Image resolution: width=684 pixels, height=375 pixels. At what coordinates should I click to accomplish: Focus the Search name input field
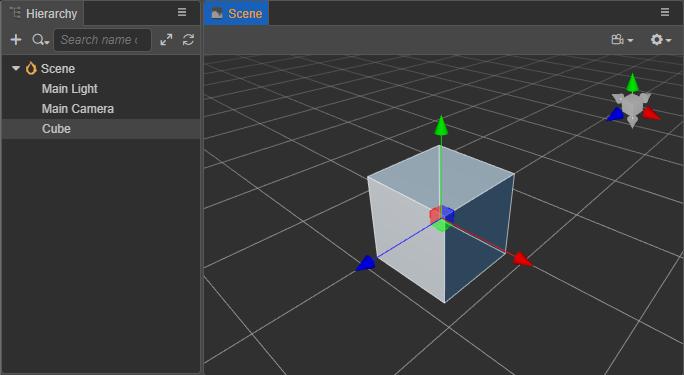(x=102, y=40)
